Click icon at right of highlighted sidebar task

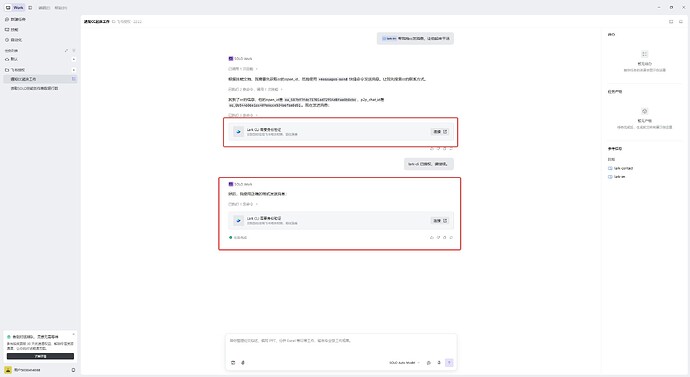click(73, 79)
